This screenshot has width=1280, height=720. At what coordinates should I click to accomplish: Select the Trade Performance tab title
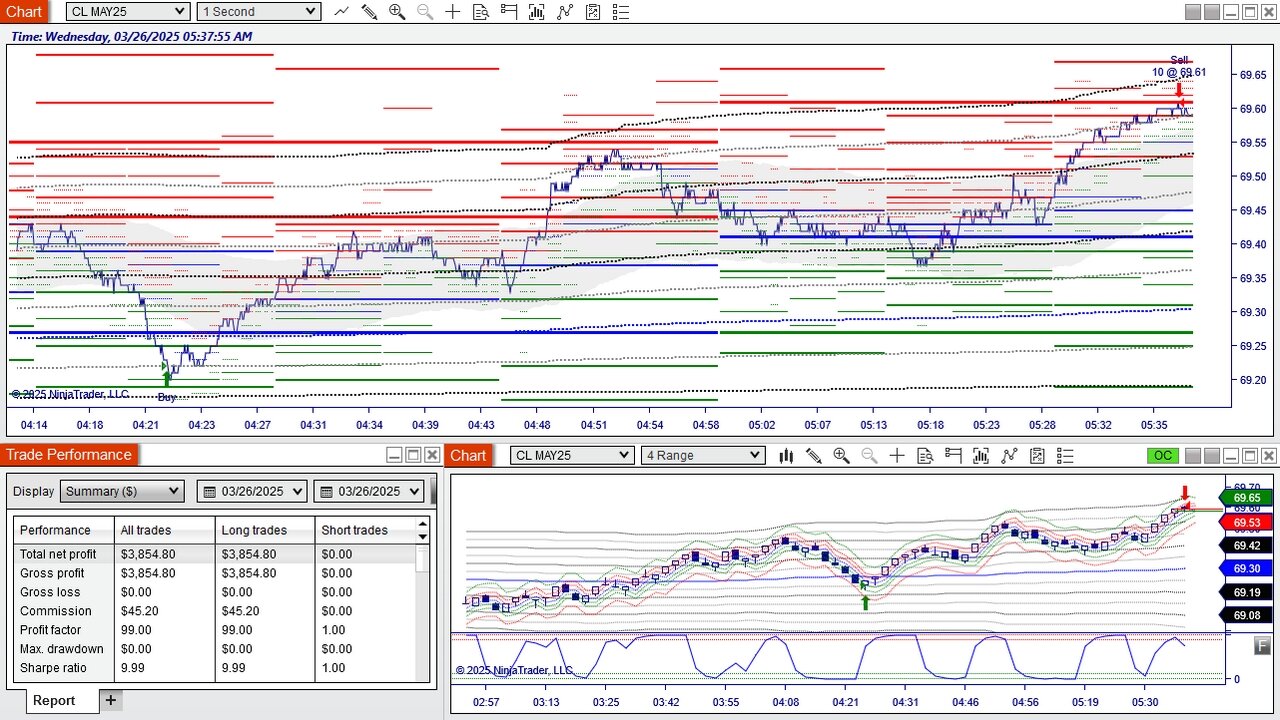pyautogui.click(x=68, y=455)
